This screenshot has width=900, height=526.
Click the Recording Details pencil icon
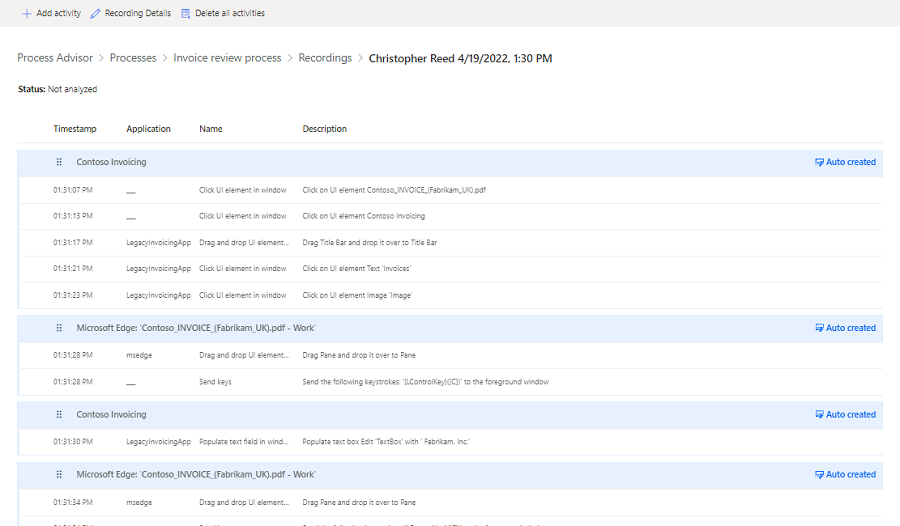click(95, 13)
